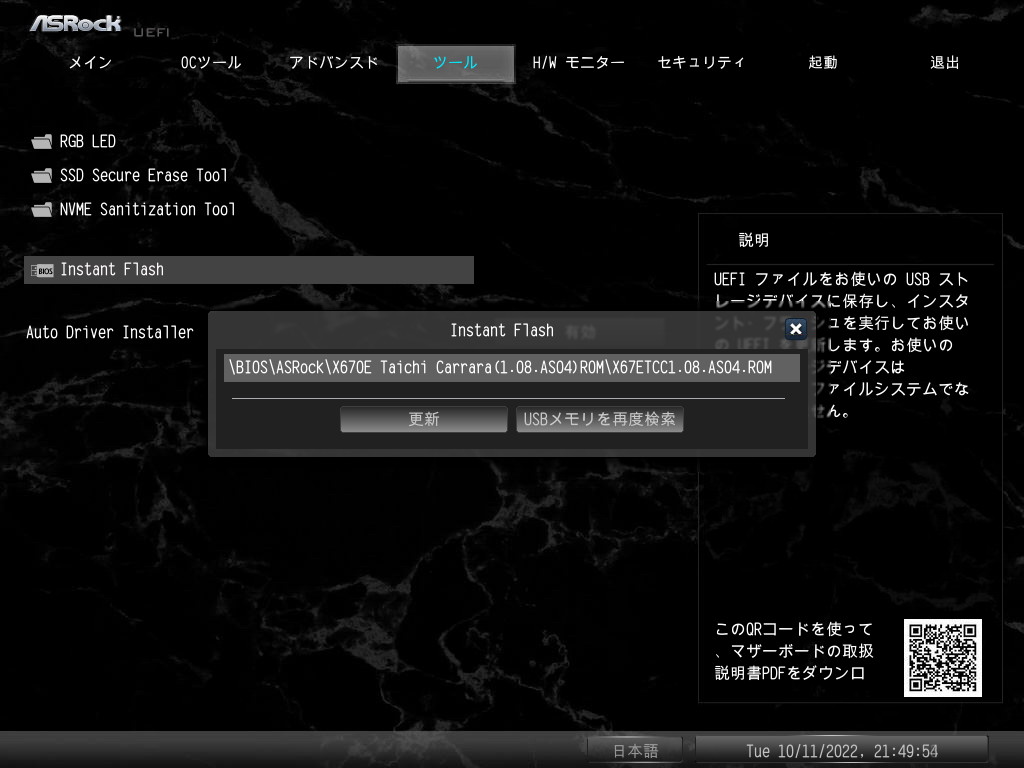Image resolution: width=1024 pixels, height=768 pixels.
Task: Select the X67ETCC1.08.AS04.ROM file entry
Action: tap(511, 368)
